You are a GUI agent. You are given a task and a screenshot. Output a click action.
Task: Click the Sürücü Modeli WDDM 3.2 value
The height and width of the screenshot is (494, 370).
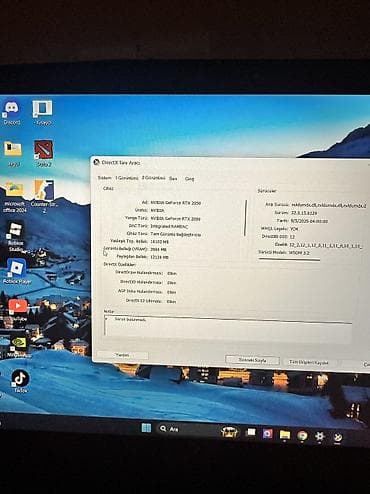click(x=299, y=253)
